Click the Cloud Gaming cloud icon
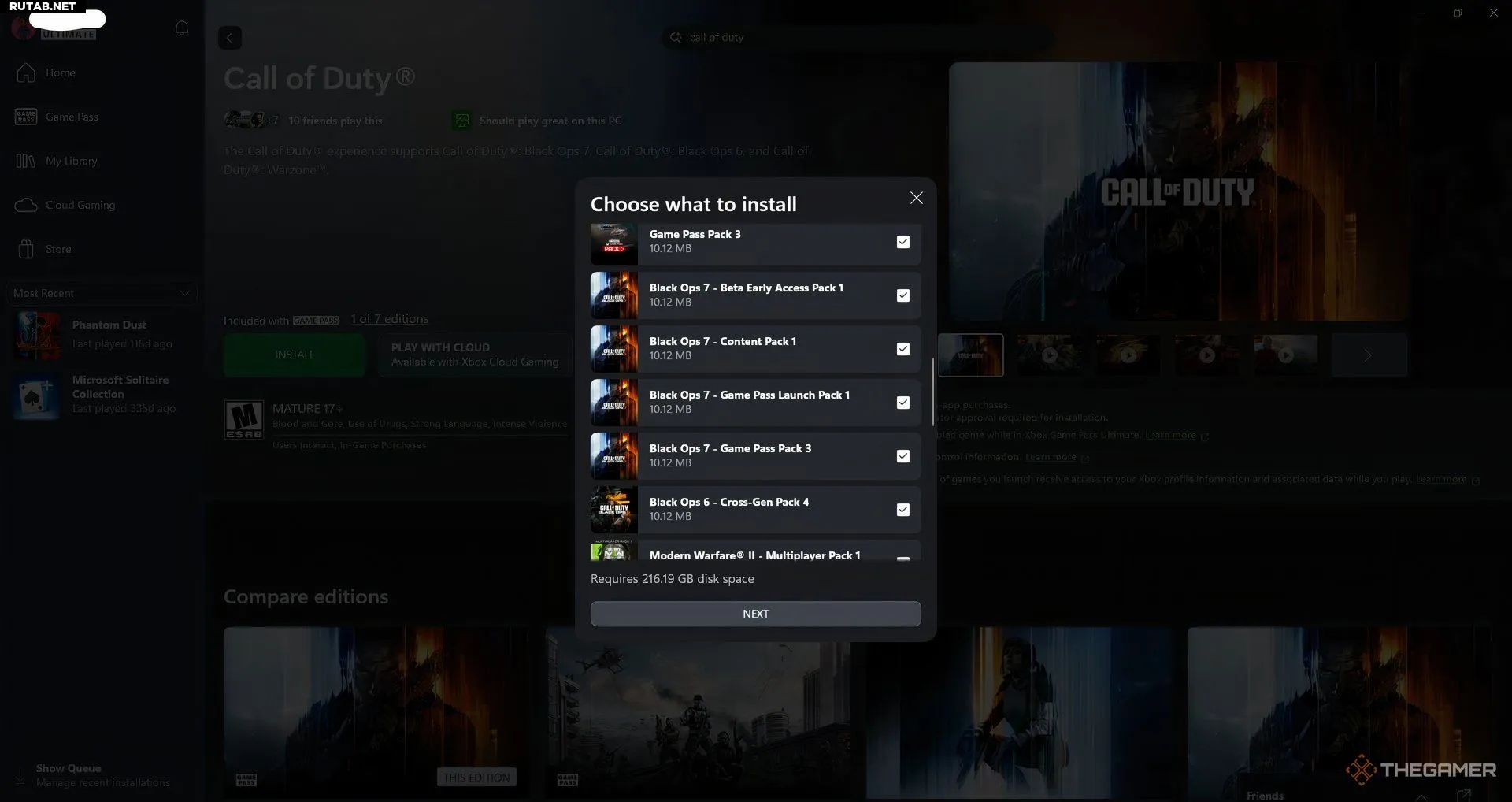Screen dimensions: 1512x802 pos(26,205)
